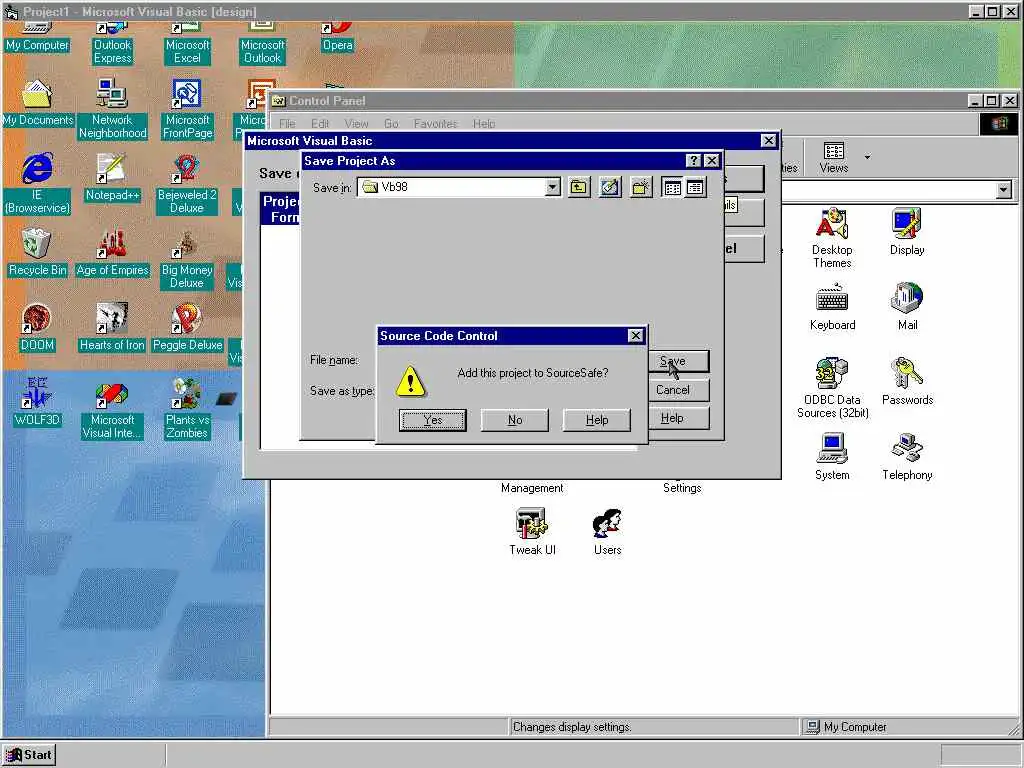Open the Save in Vb98 dropdown

click(x=552, y=187)
